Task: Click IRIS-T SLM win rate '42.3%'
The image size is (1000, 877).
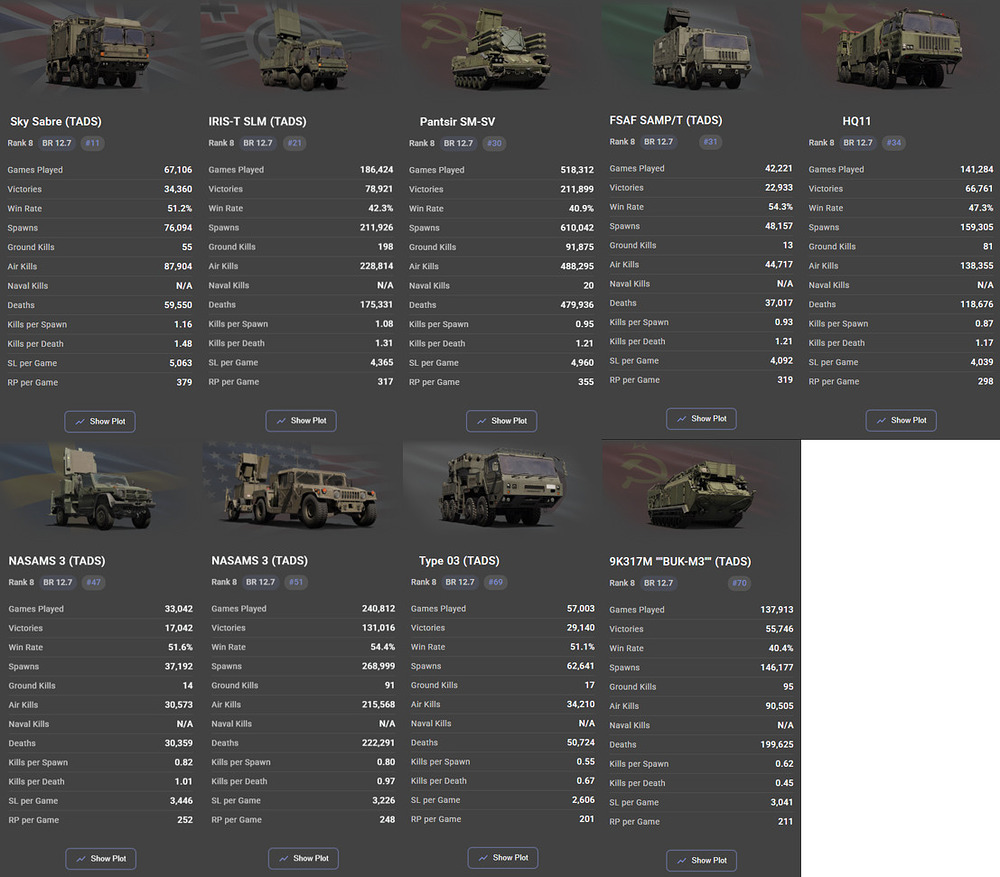Action: click(381, 208)
